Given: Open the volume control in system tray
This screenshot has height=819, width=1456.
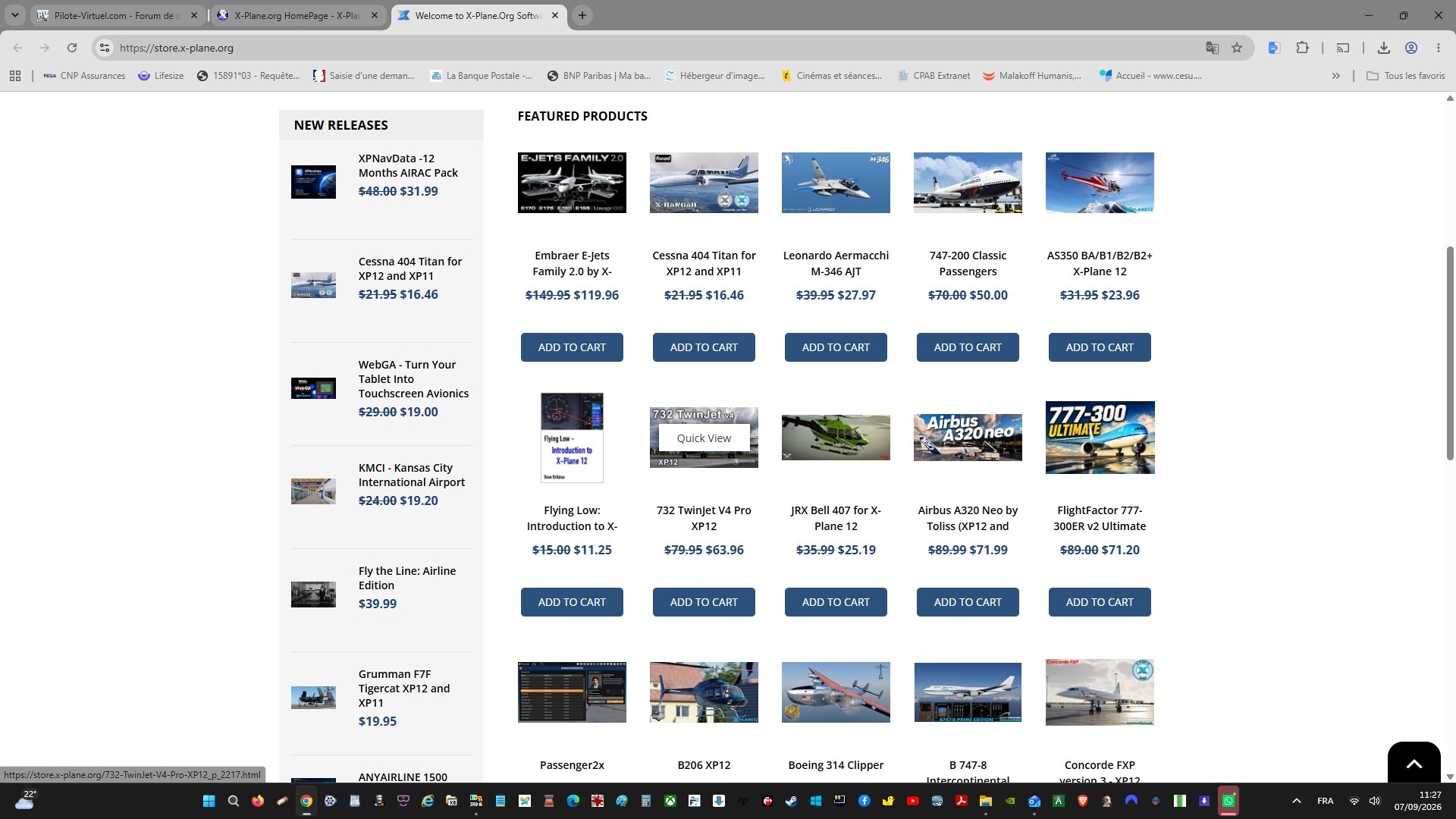Looking at the screenshot, I should click(x=1375, y=801).
